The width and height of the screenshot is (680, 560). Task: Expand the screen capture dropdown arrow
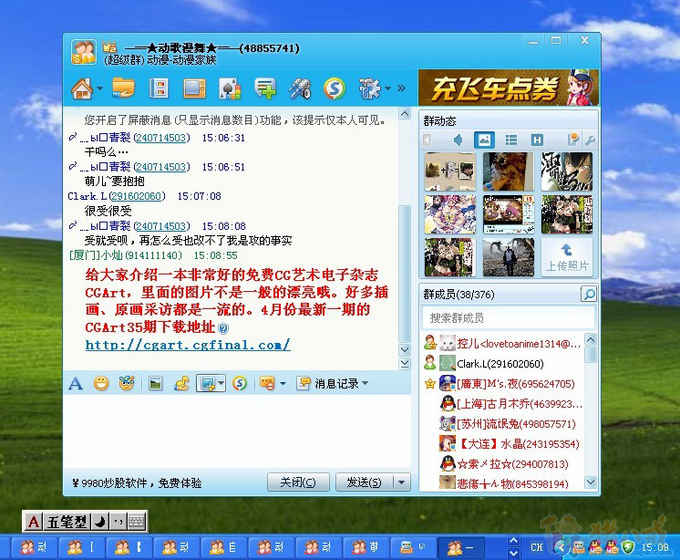[221, 383]
